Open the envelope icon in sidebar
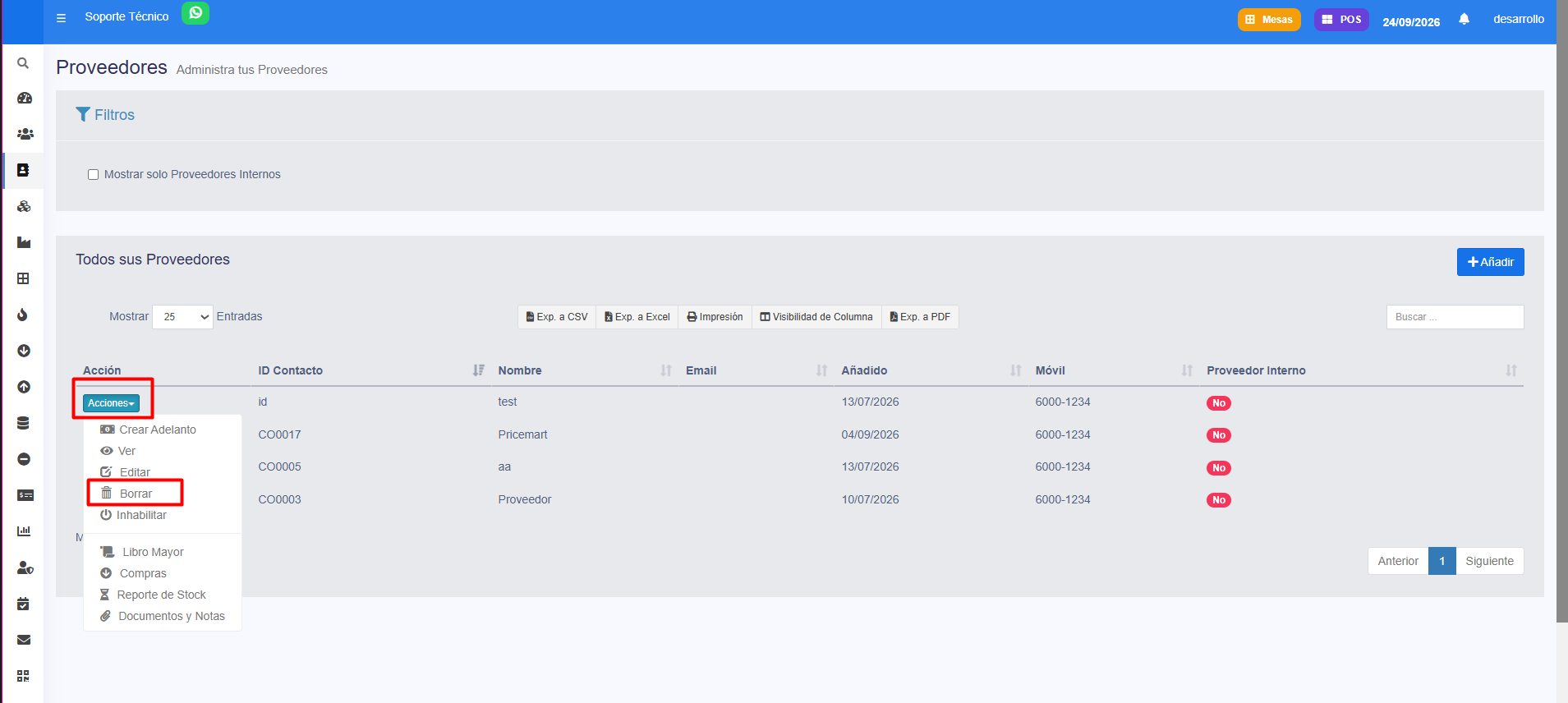Screen dimensions: 1568x703 (x=24, y=640)
